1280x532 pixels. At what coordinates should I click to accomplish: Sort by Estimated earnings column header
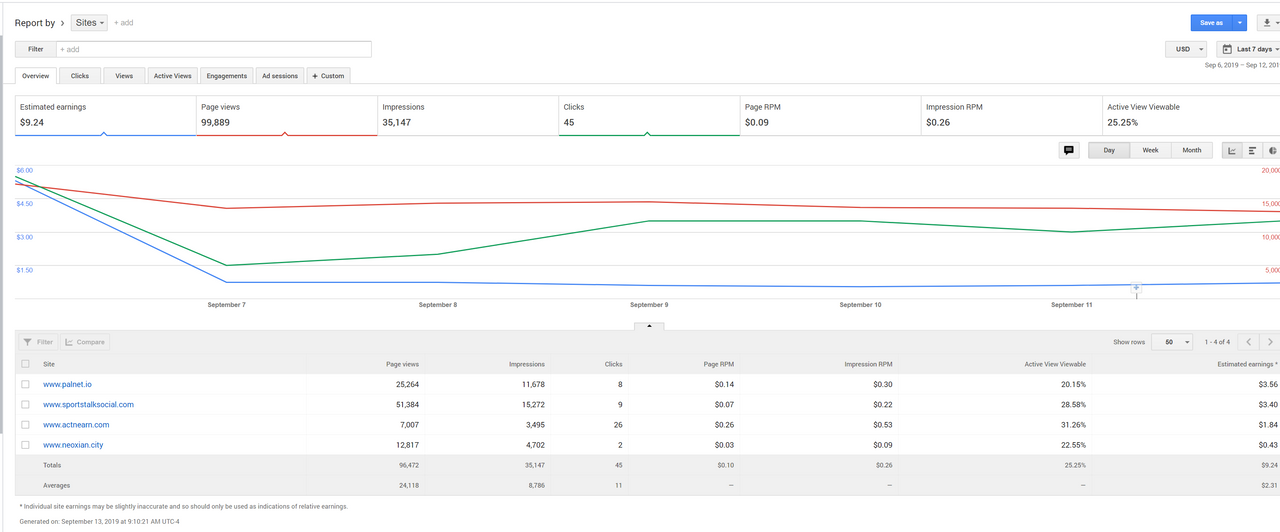(1247, 364)
